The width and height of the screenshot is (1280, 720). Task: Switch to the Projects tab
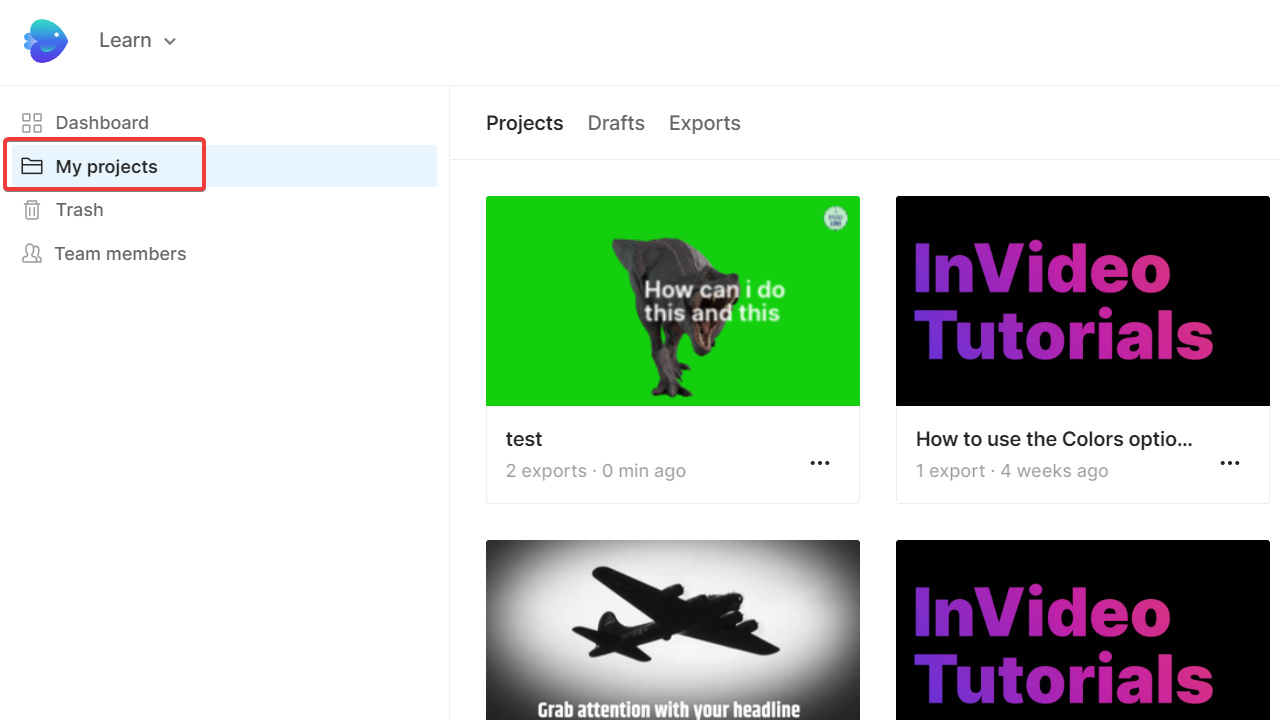click(x=525, y=123)
